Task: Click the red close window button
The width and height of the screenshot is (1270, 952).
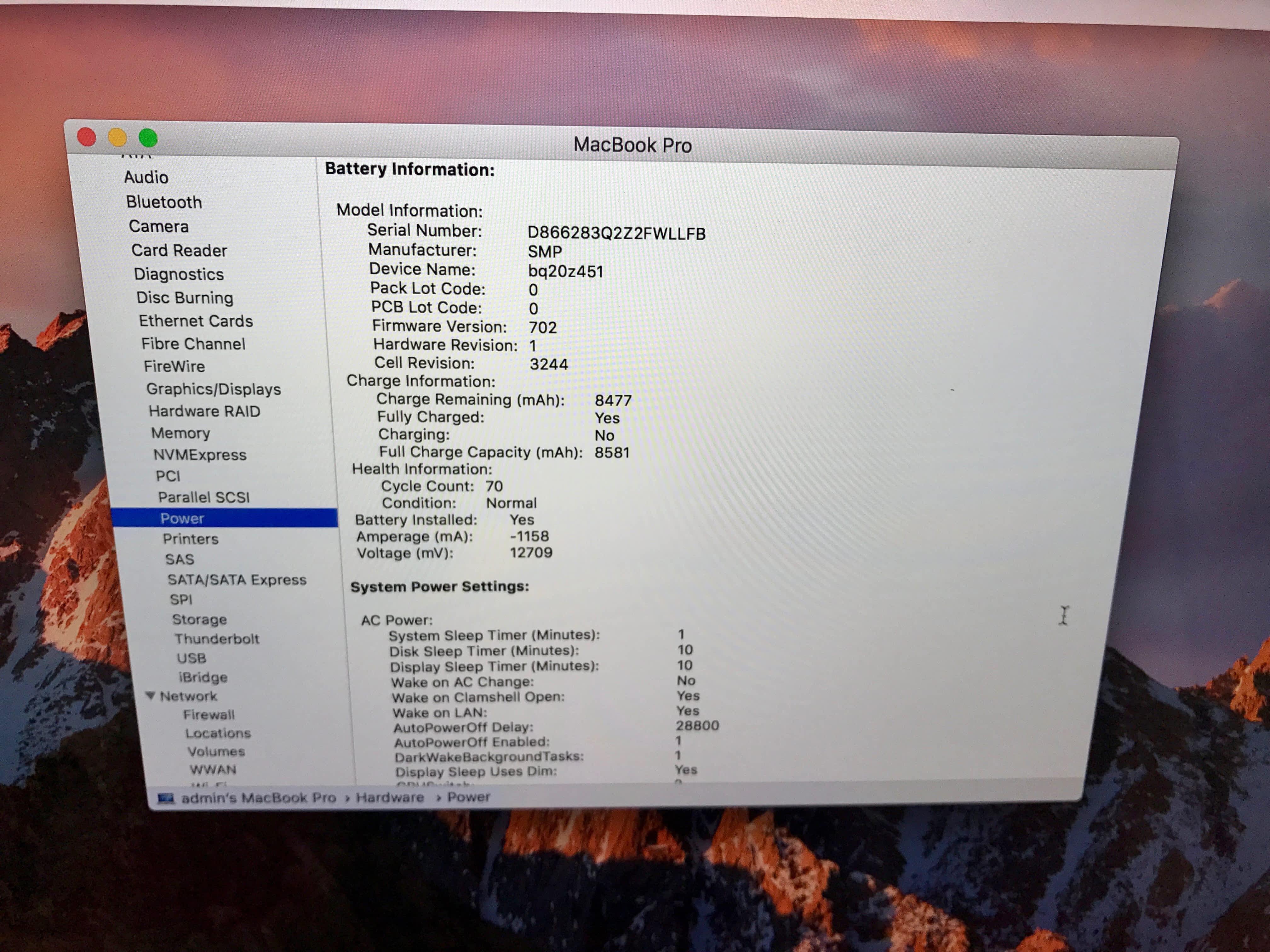Action: (87, 137)
